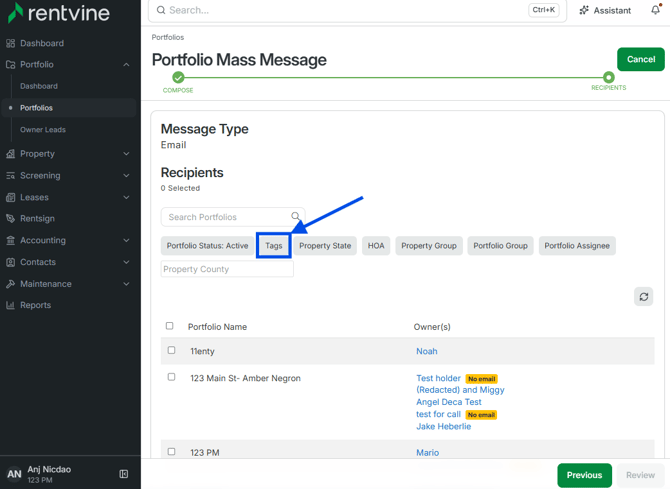Click the Compose step checkmark
Screen dimensions: 670x489
click(x=178, y=77)
